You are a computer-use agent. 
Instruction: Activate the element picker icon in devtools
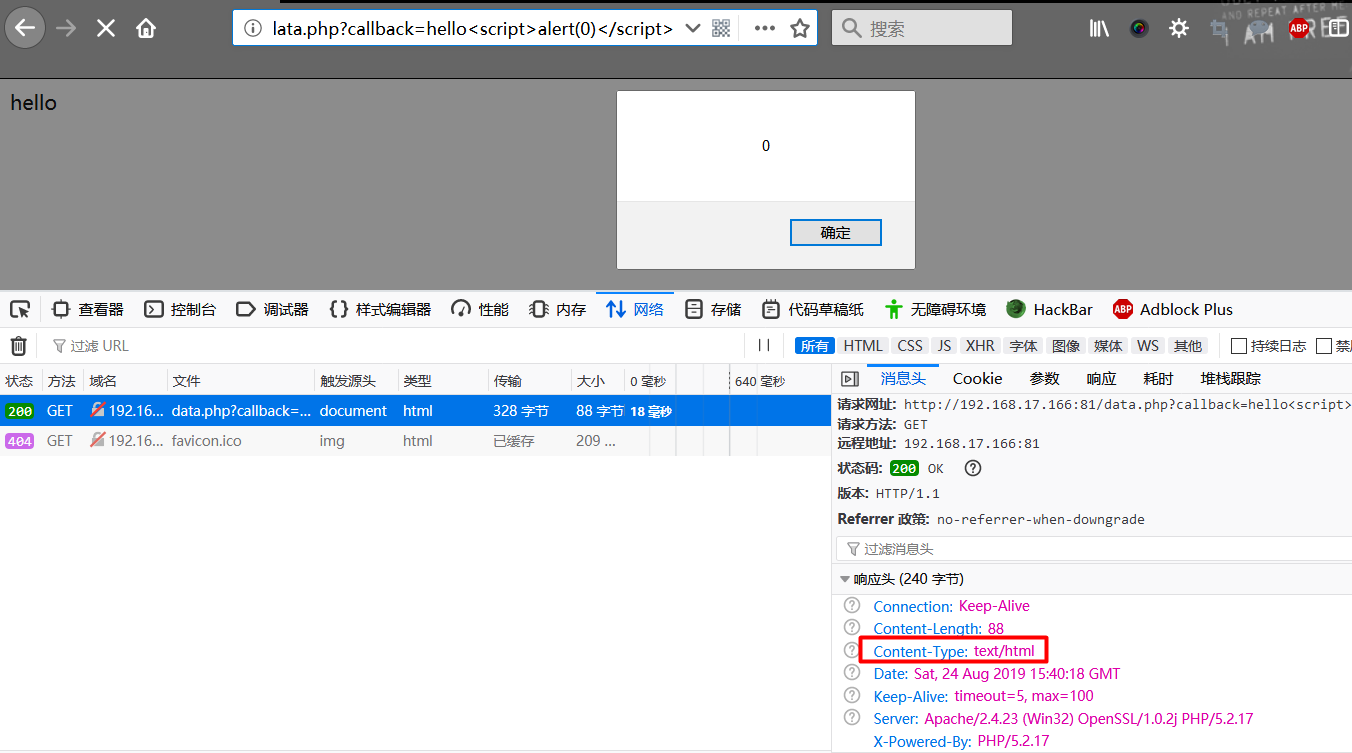[x=20, y=309]
